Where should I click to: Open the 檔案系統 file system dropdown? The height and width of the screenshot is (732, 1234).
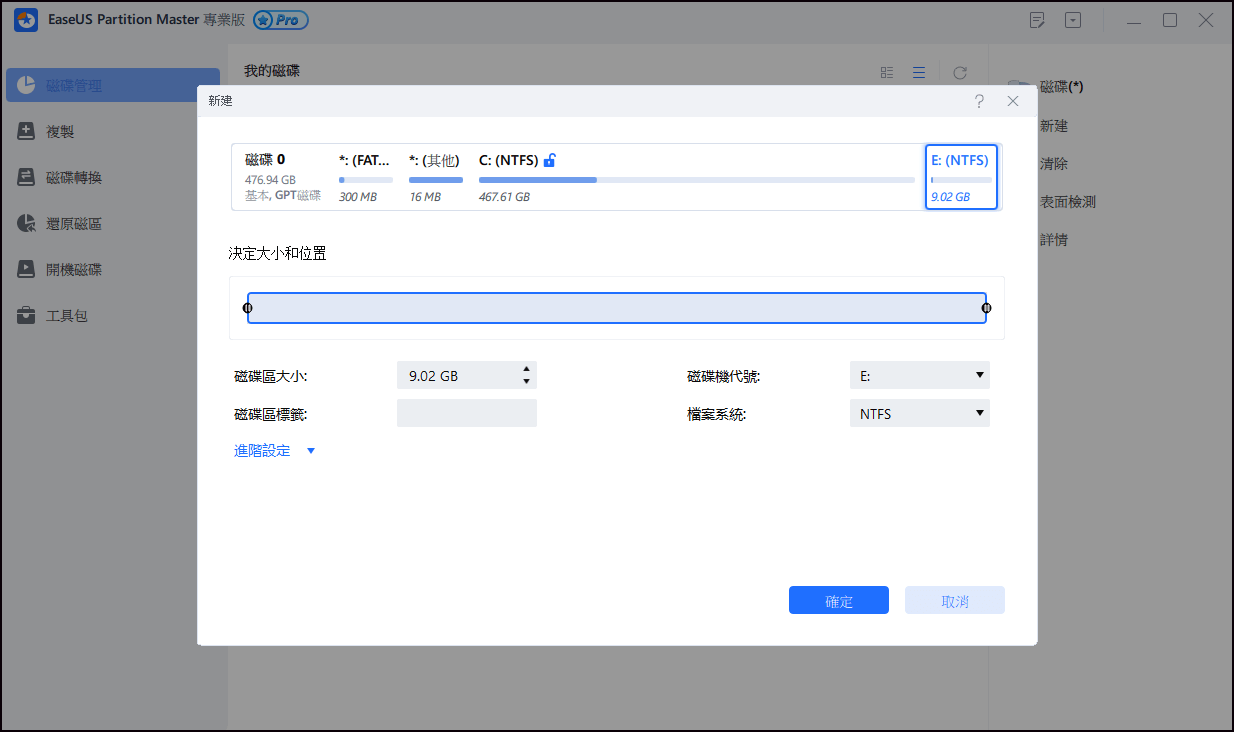click(919, 412)
